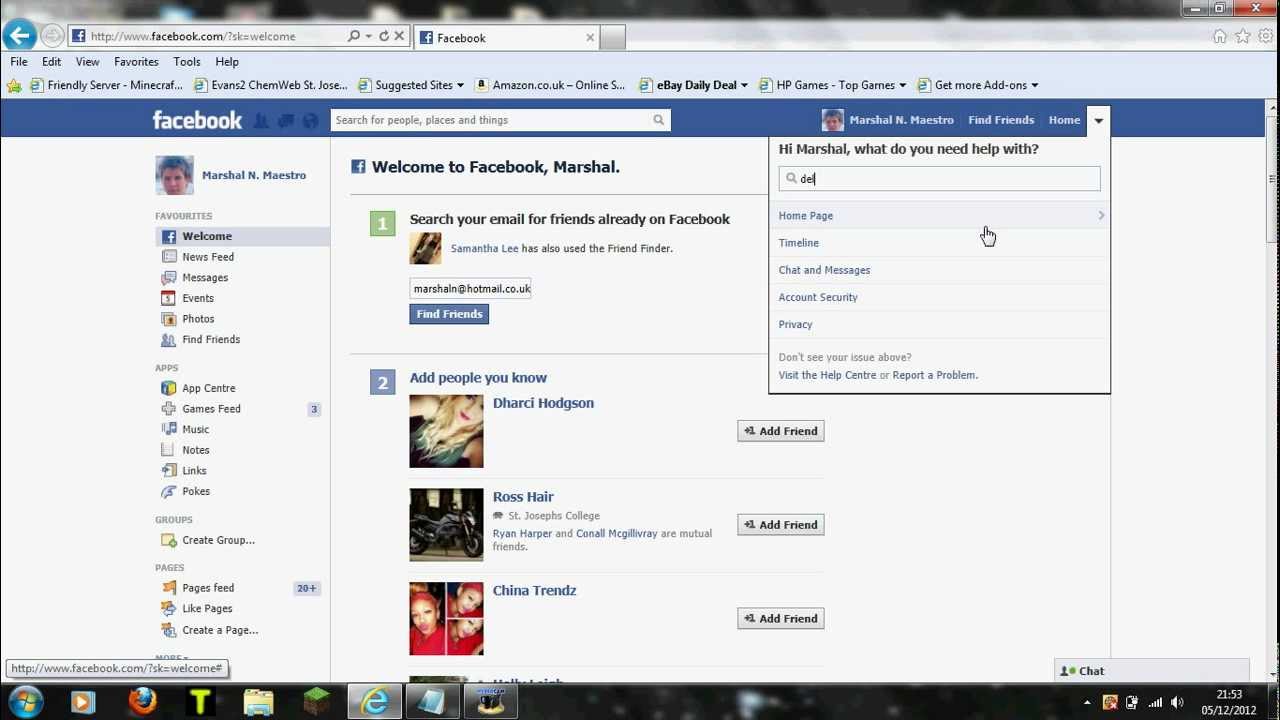Click the address bar search magnifier icon

click(353, 36)
